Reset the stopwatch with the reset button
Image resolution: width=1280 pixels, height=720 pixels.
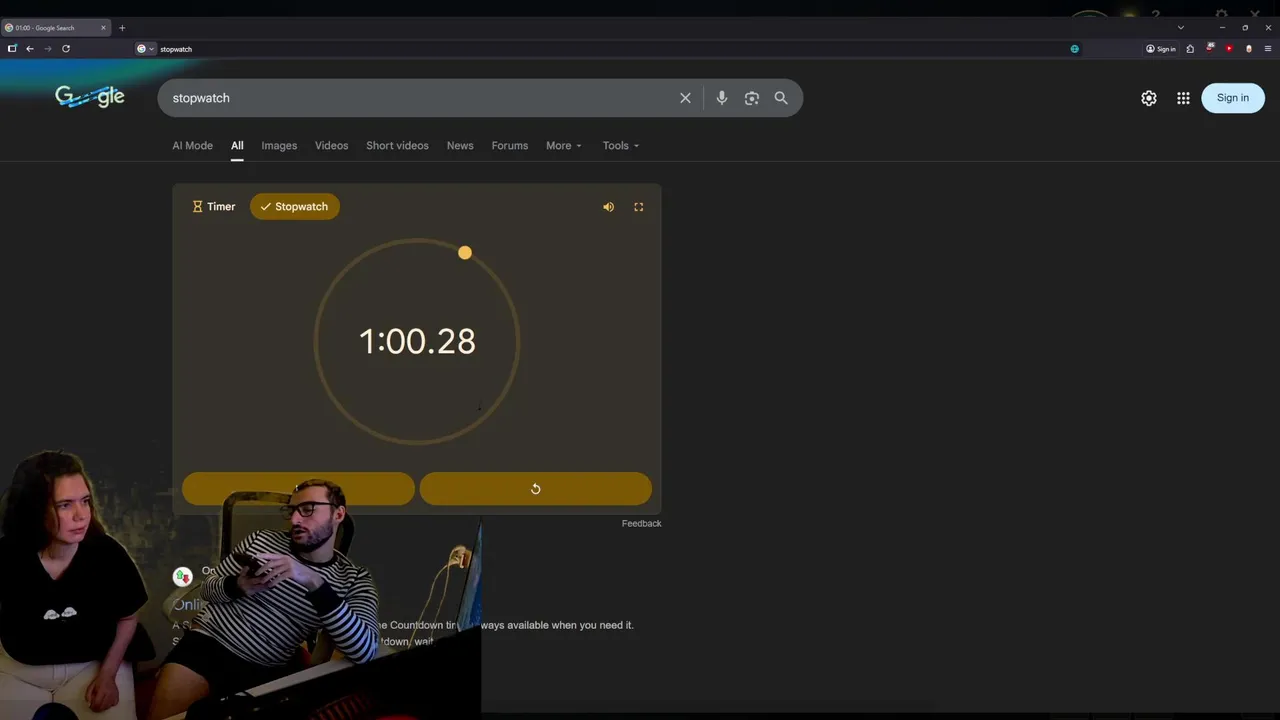click(536, 489)
